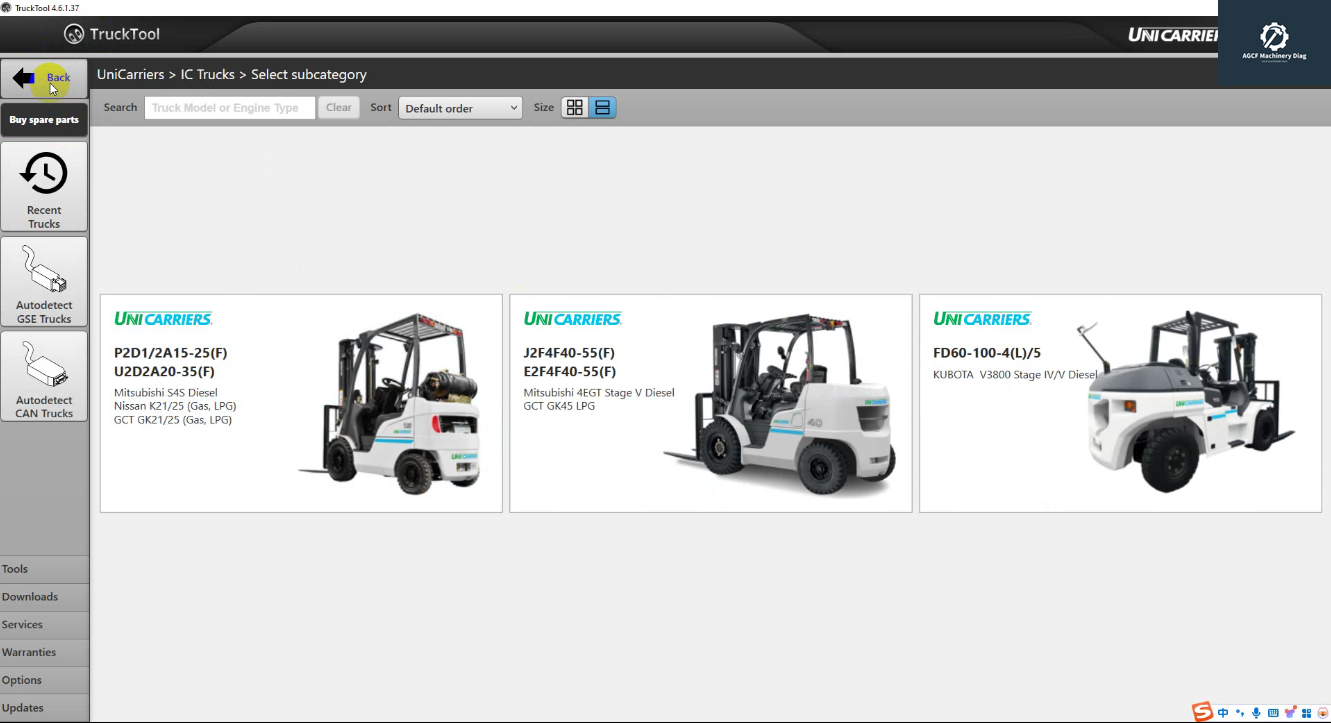Open the Downloads section
Image resolution: width=1331 pixels, height=723 pixels.
coord(30,596)
